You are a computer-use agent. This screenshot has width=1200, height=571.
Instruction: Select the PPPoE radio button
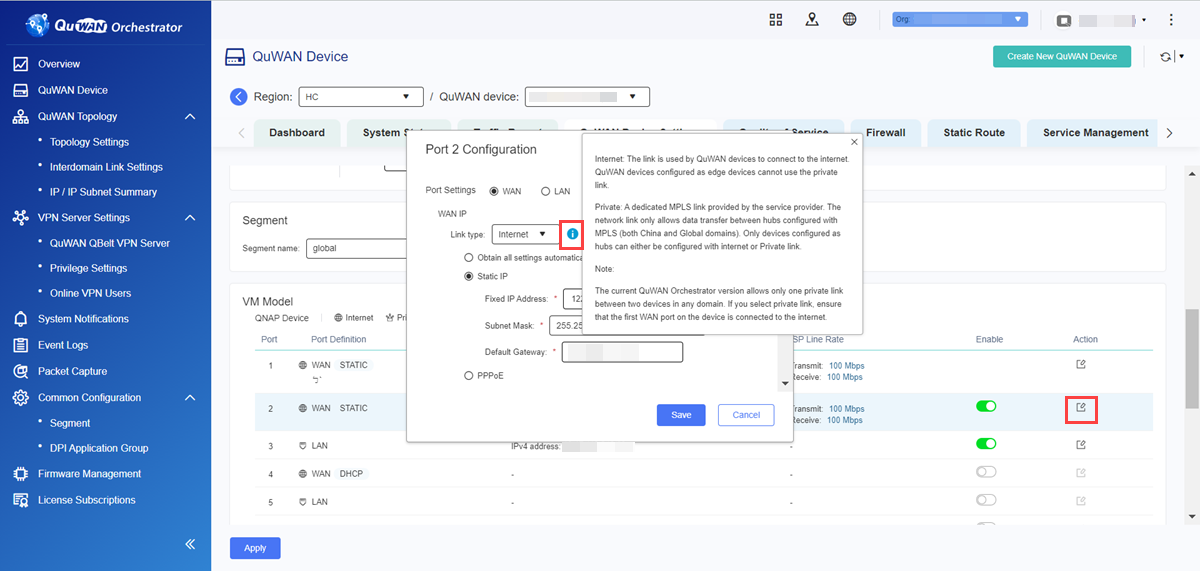[469, 376]
